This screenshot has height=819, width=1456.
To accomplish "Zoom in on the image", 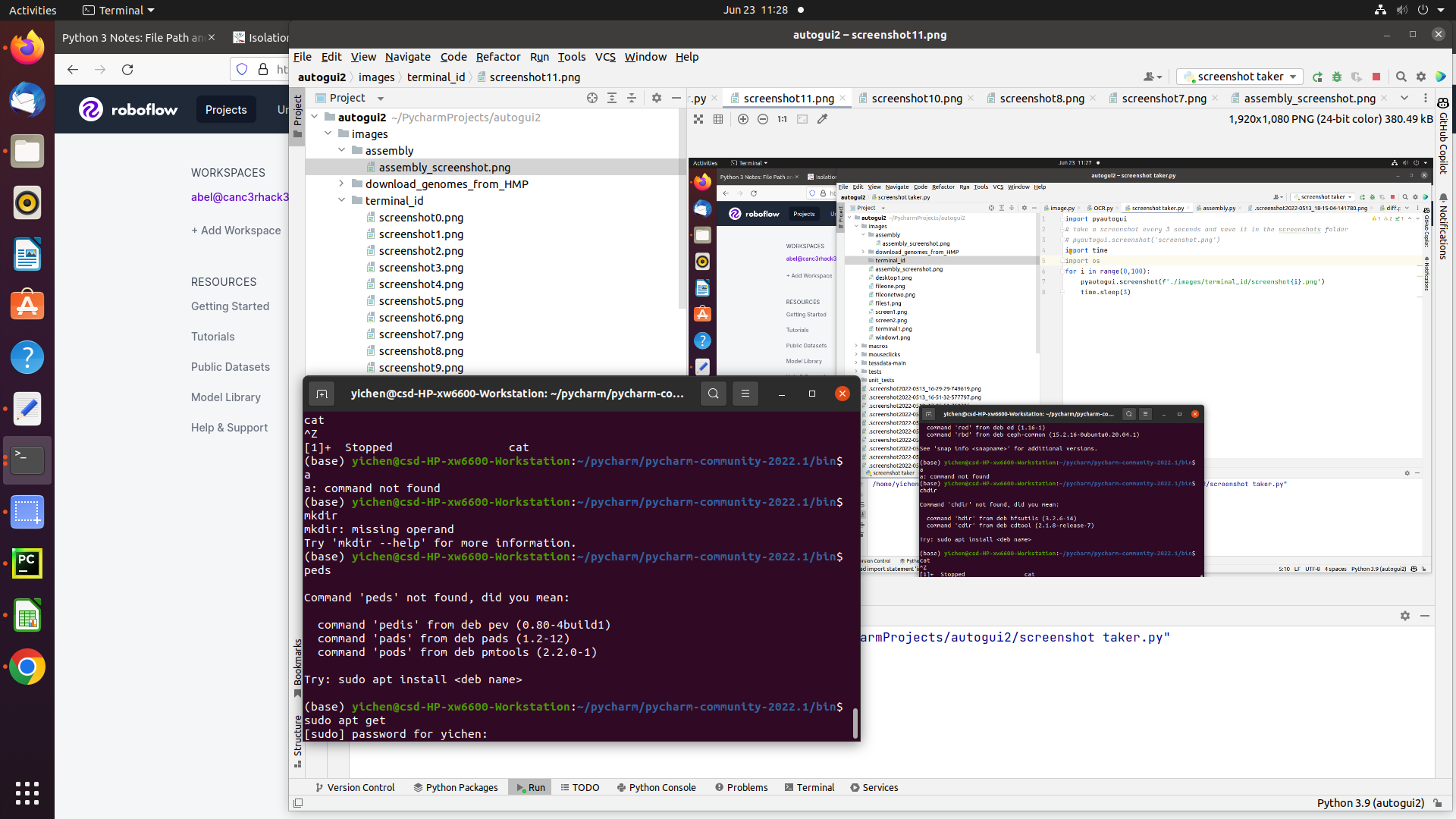I will coord(743,119).
